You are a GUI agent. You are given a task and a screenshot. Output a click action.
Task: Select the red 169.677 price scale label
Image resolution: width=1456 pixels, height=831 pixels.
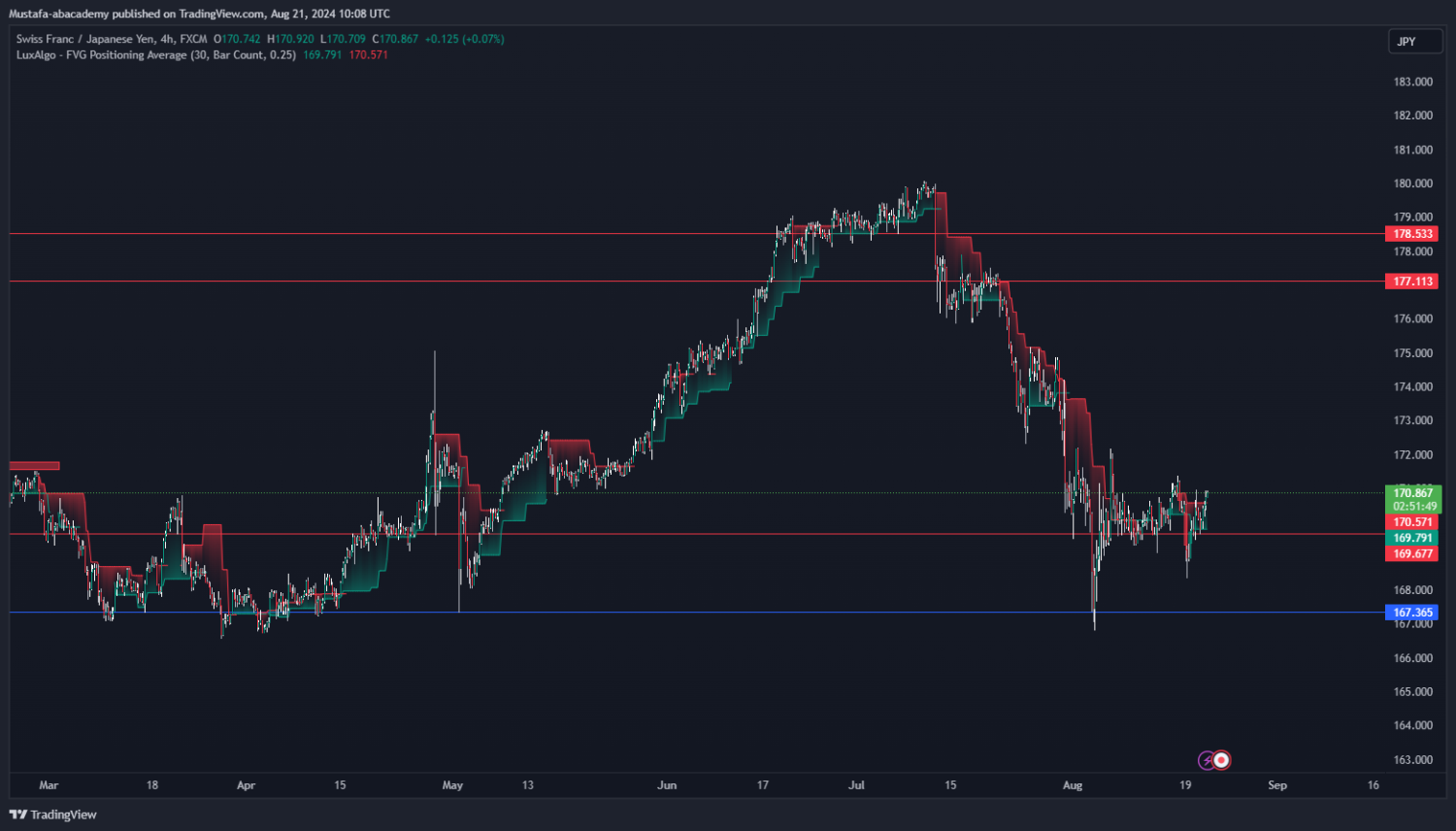click(1412, 554)
